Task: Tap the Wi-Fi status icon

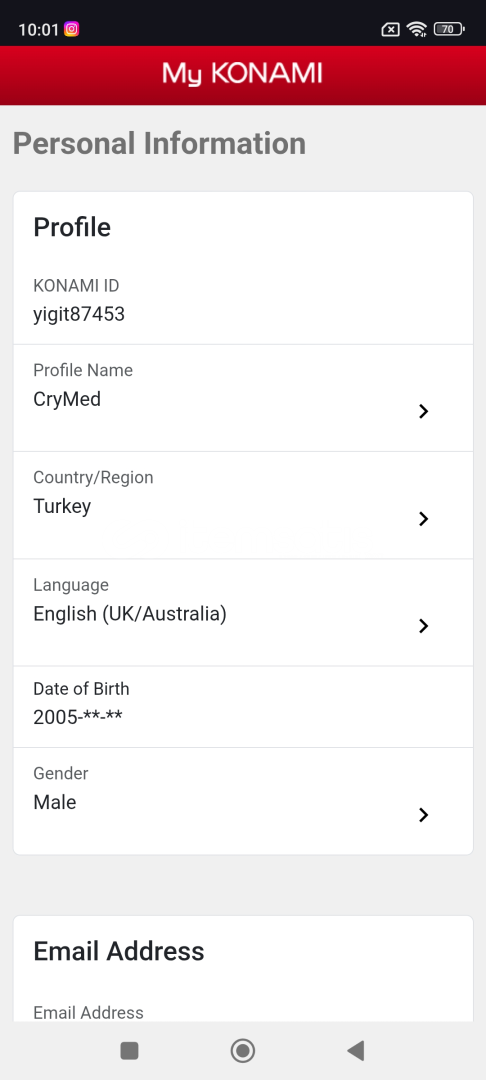Action: 416,29
